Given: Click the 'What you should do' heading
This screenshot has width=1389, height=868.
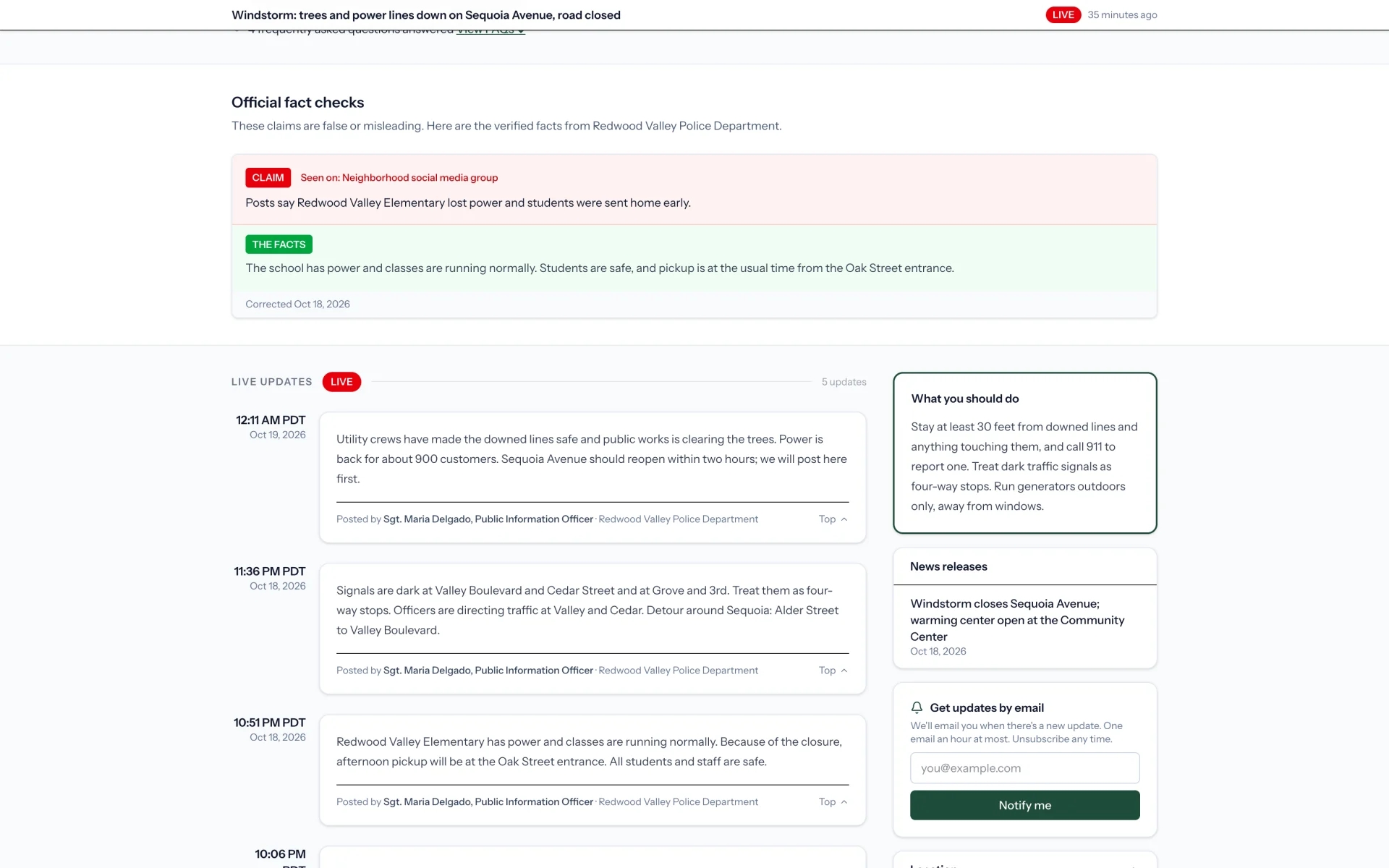Looking at the screenshot, I should [x=965, y=399].
